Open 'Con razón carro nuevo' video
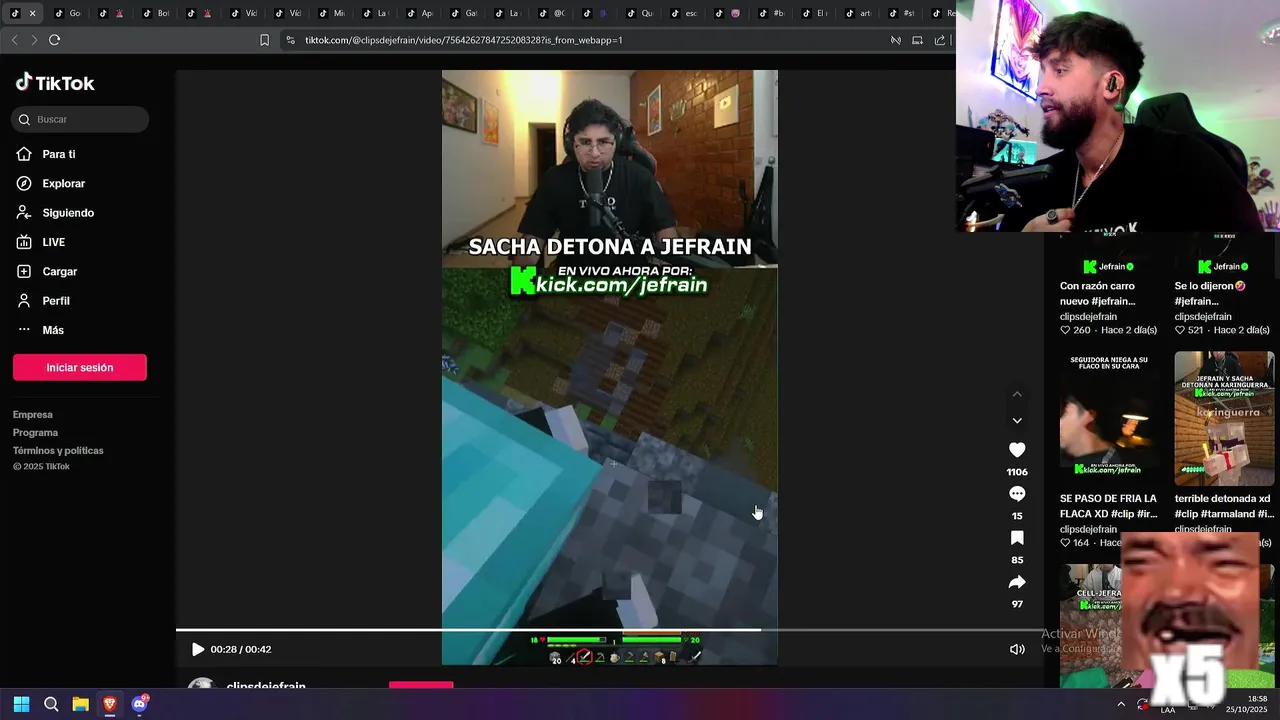 point(1098,293)
